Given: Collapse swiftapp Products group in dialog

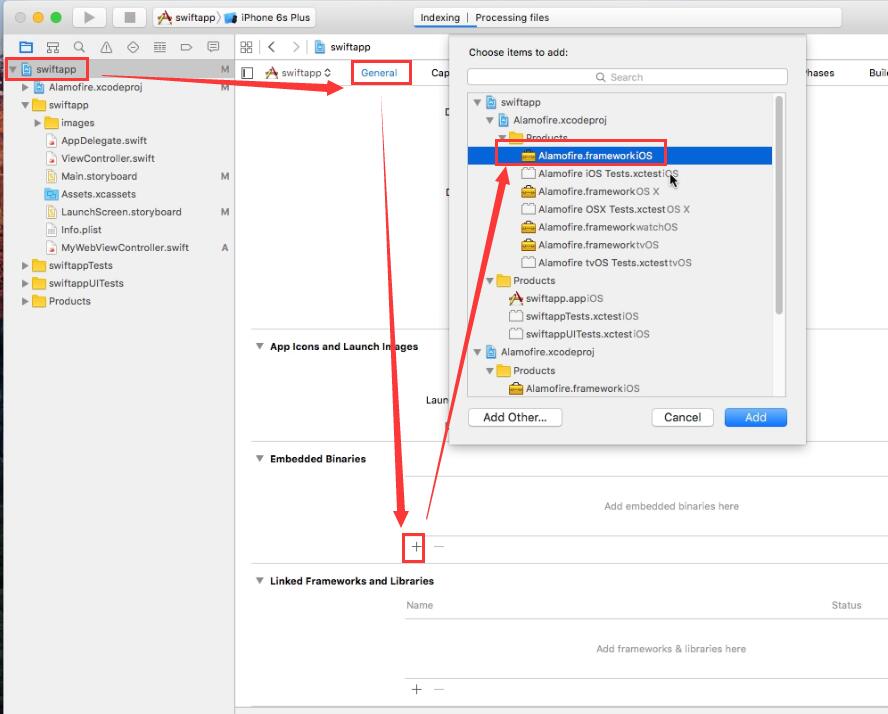Looking at the screenshot, I should click(490, 281).
